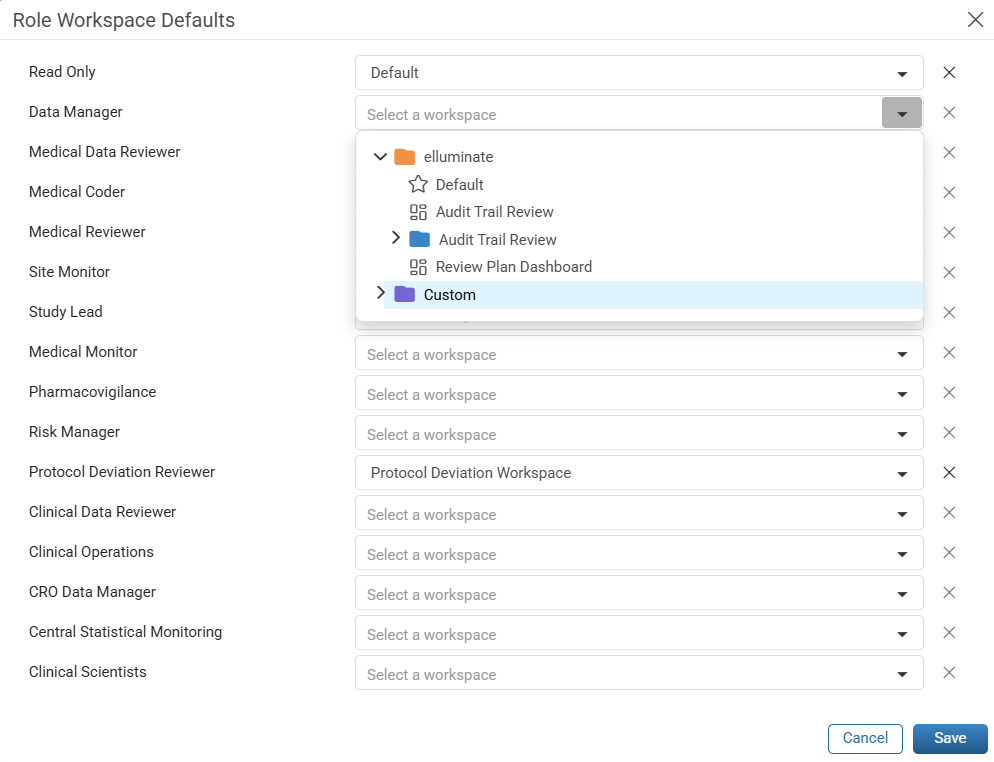Clear the Clinical Scientists row
The height and width of the screenshot is (762, 994).
(948, 671)
